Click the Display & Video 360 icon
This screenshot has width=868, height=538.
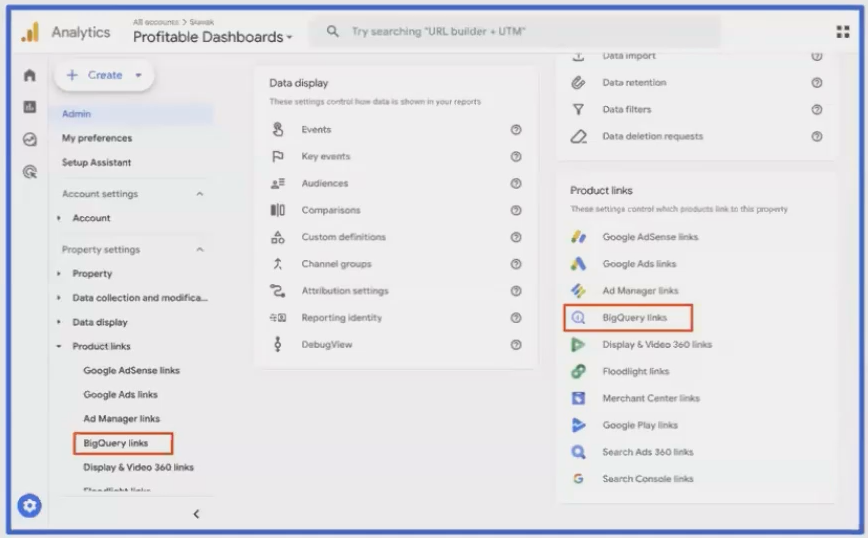click(x=578, y=344)
